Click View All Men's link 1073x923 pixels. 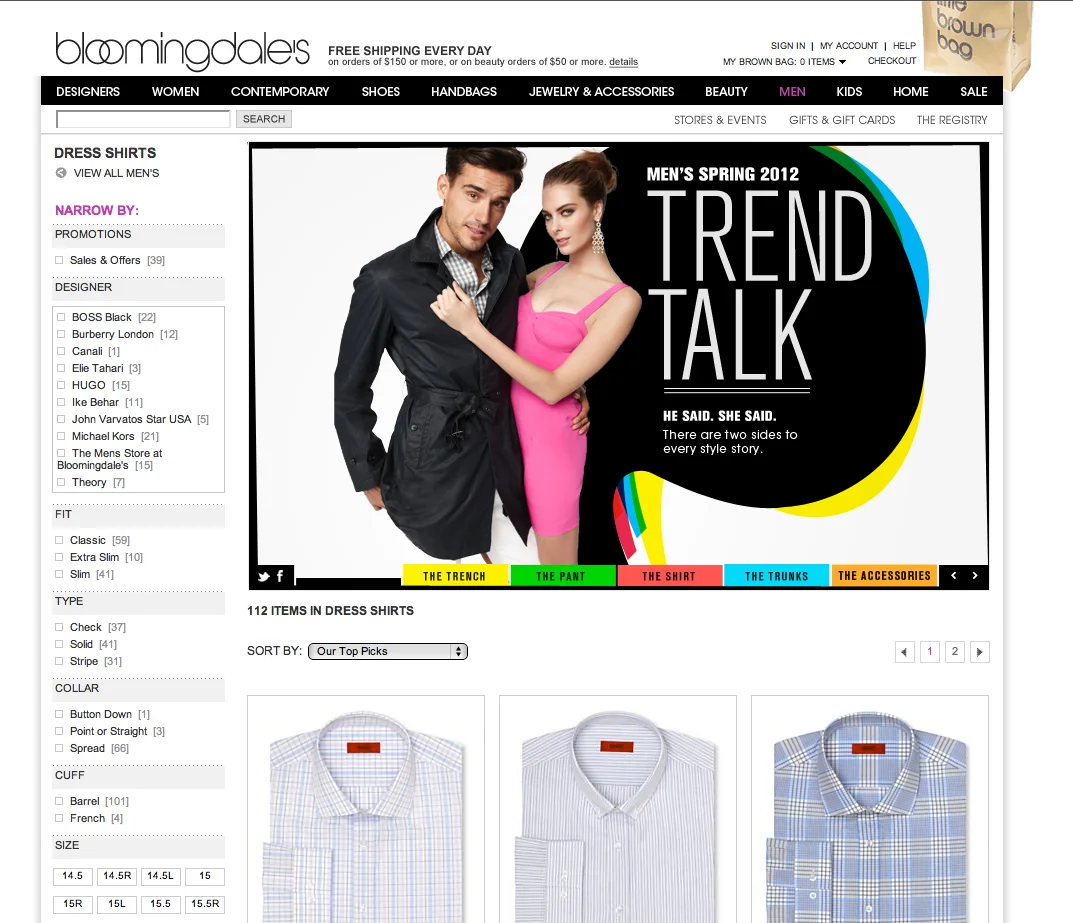click(x=116, y=173)
